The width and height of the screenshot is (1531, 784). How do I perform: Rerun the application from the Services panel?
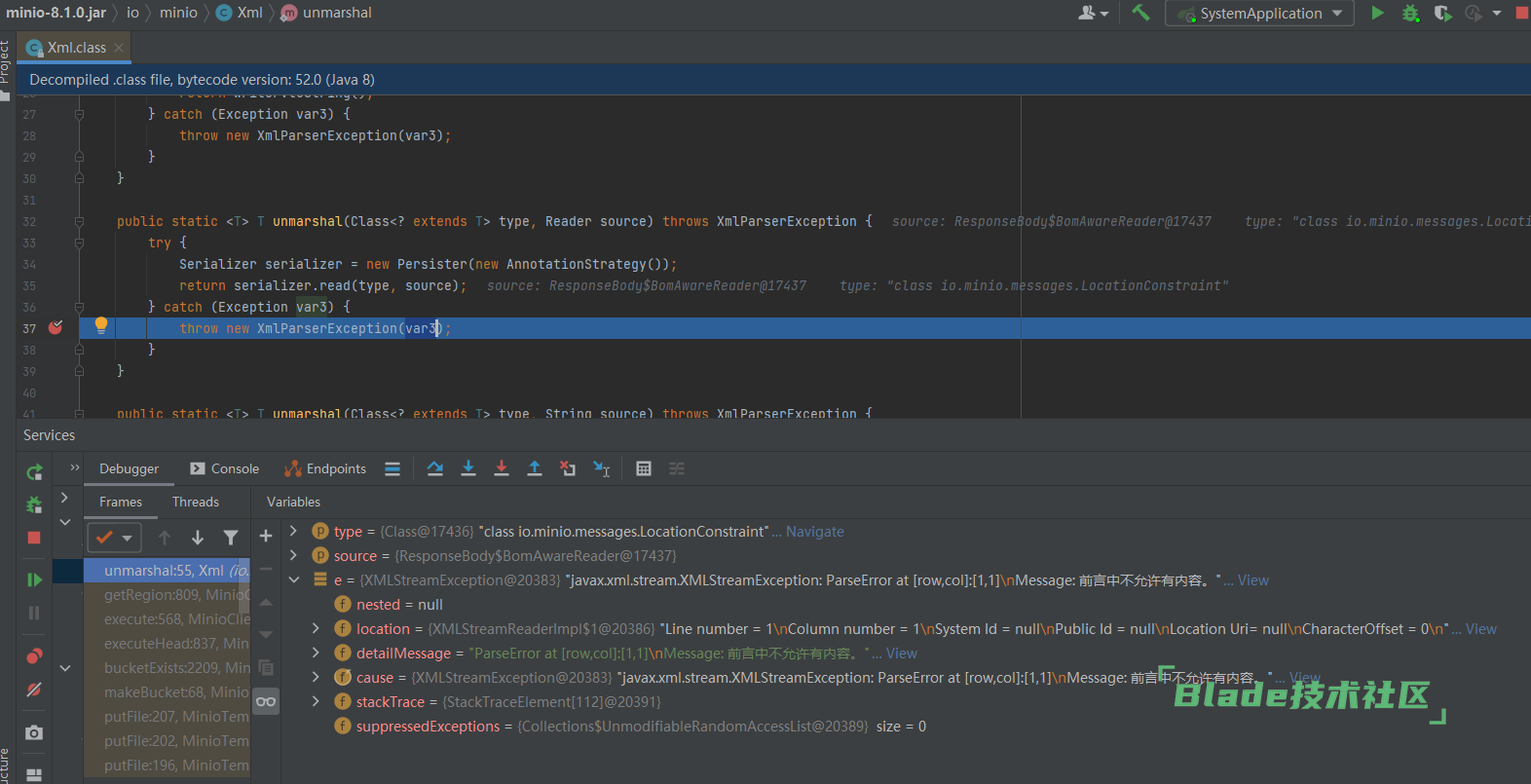(x=34, y=472)
